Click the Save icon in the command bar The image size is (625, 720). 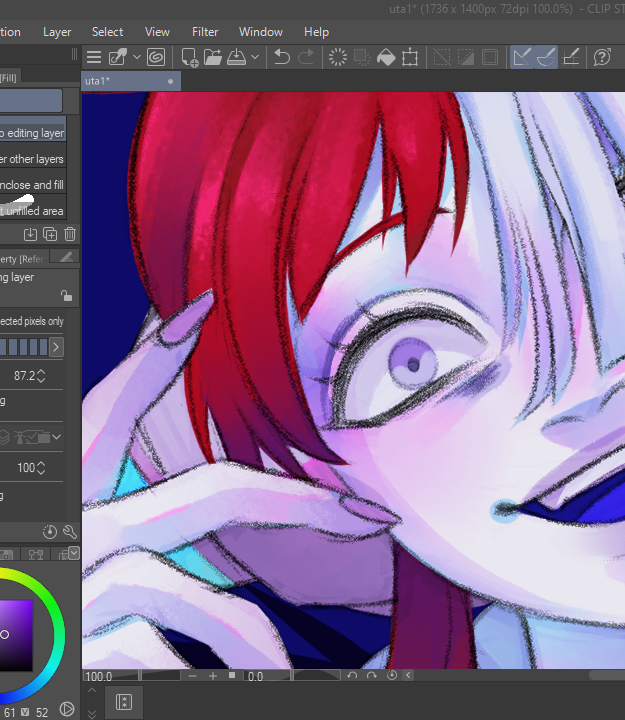(x=236, y=57)
